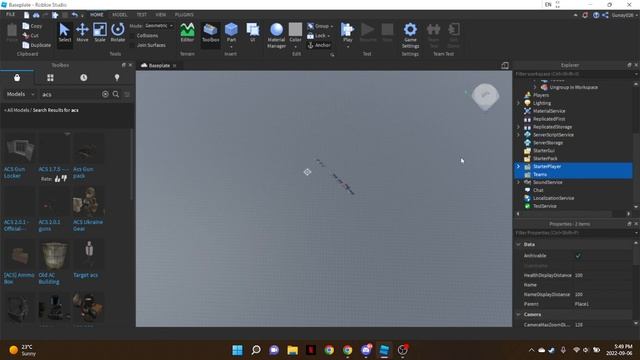Activate the Rotate tool
640x360 pixels.
118,33
